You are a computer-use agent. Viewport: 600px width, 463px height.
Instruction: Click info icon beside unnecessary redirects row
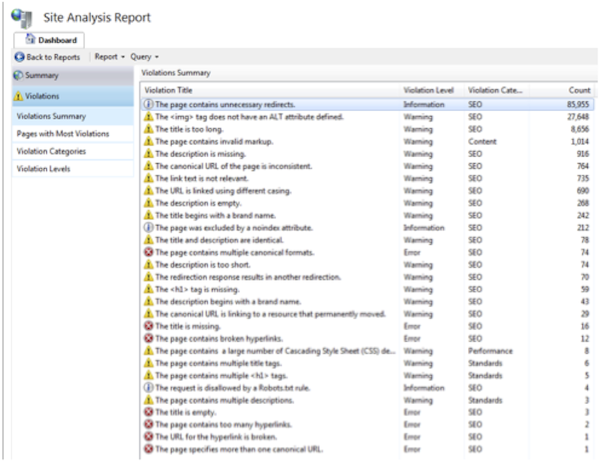point(148,104)
